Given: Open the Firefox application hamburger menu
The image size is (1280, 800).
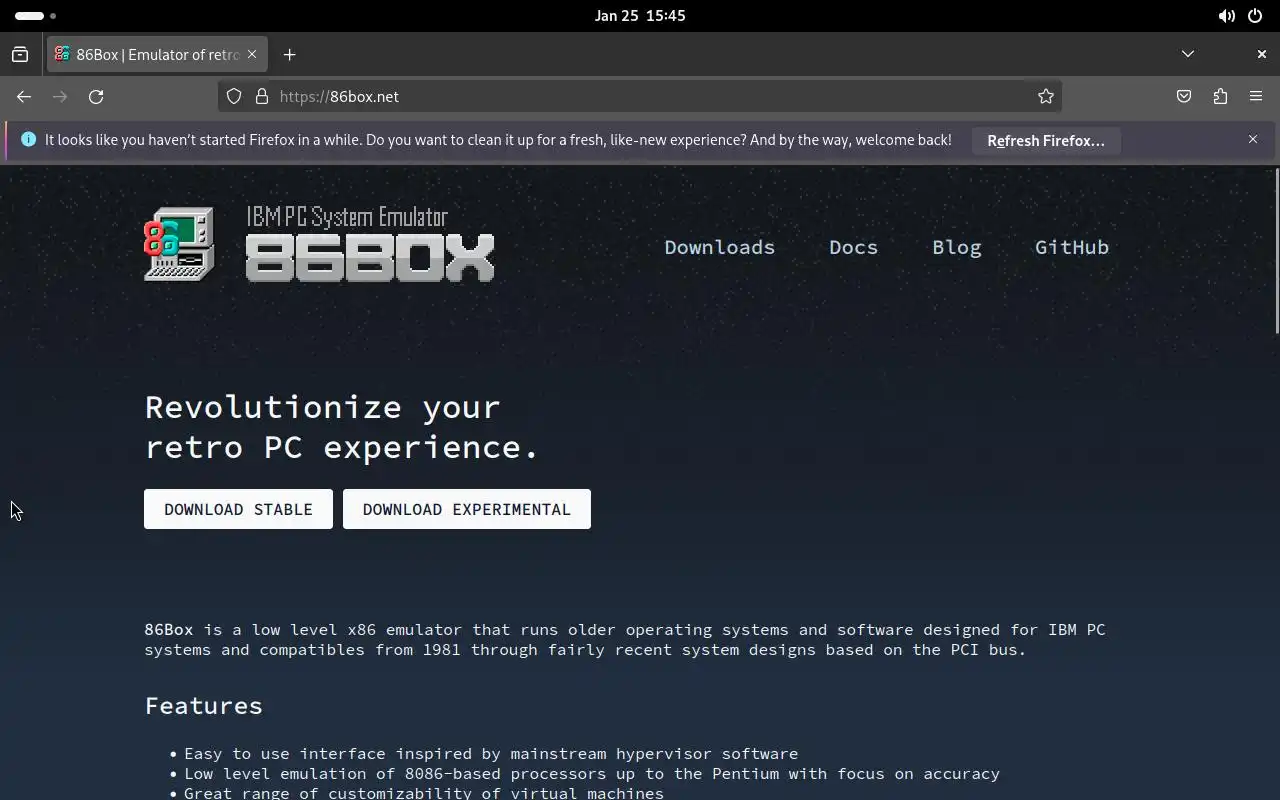Looking at the screenshot, I should coord(1256,97).
